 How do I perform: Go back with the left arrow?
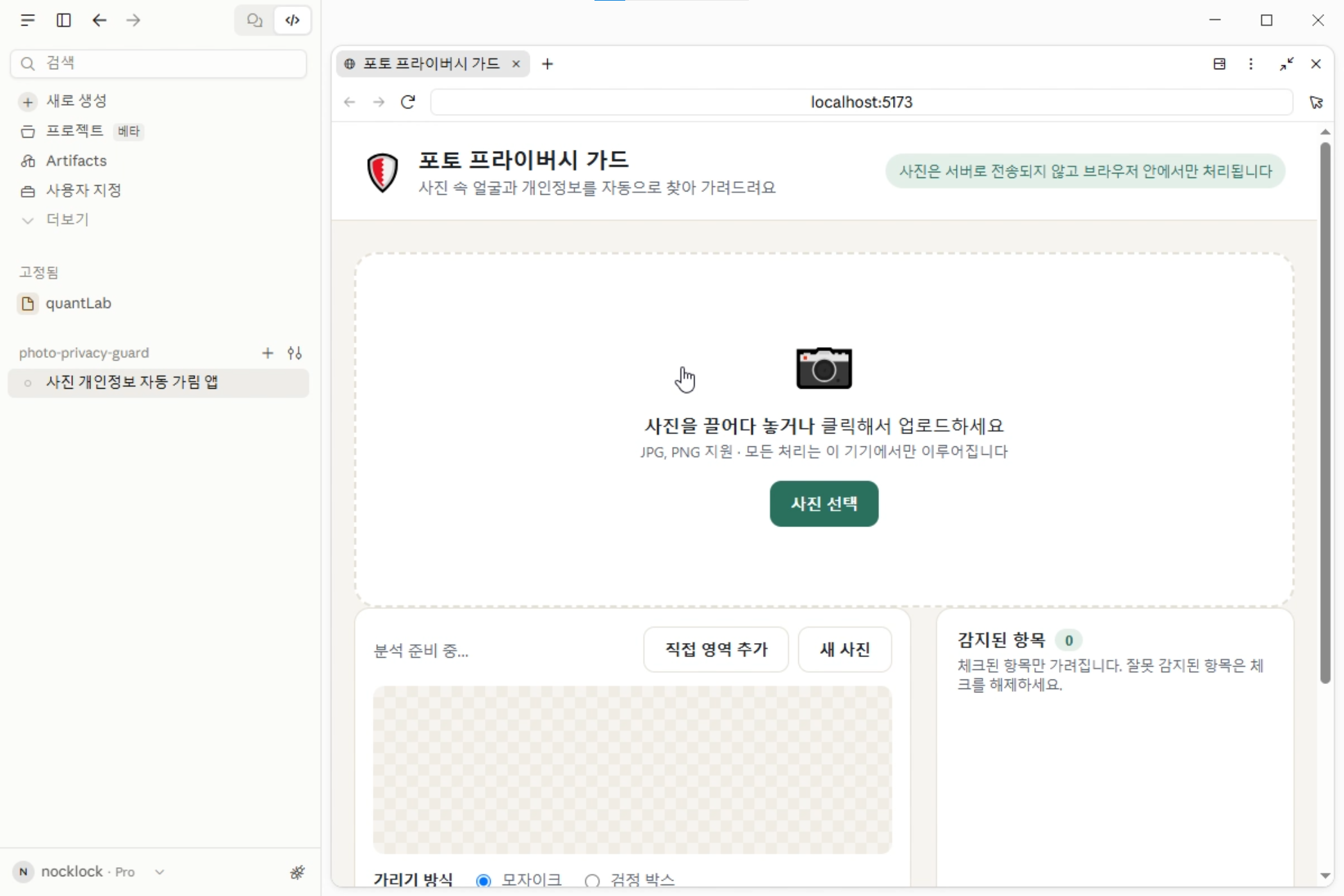99,20
